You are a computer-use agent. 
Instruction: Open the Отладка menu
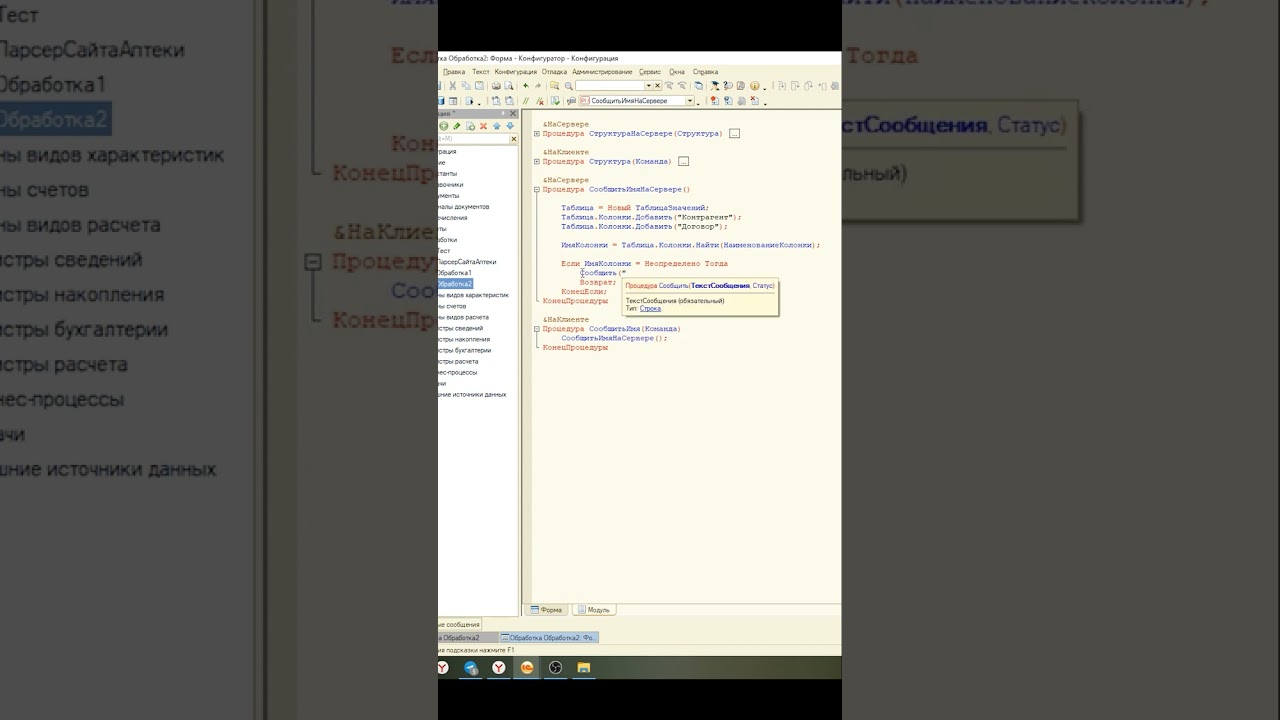point(554,72)
